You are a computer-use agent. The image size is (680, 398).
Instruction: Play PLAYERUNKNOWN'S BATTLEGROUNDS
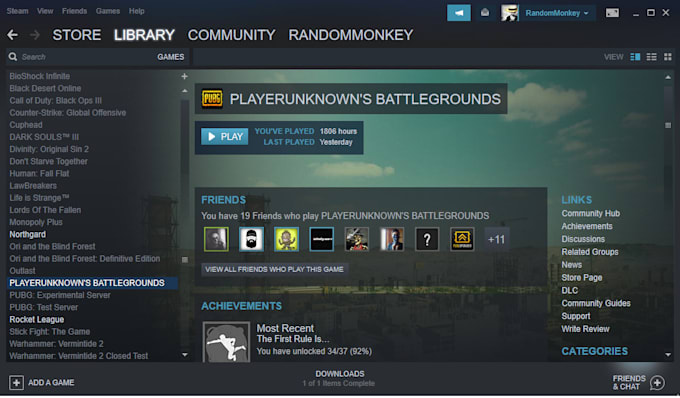pos(225,137)
